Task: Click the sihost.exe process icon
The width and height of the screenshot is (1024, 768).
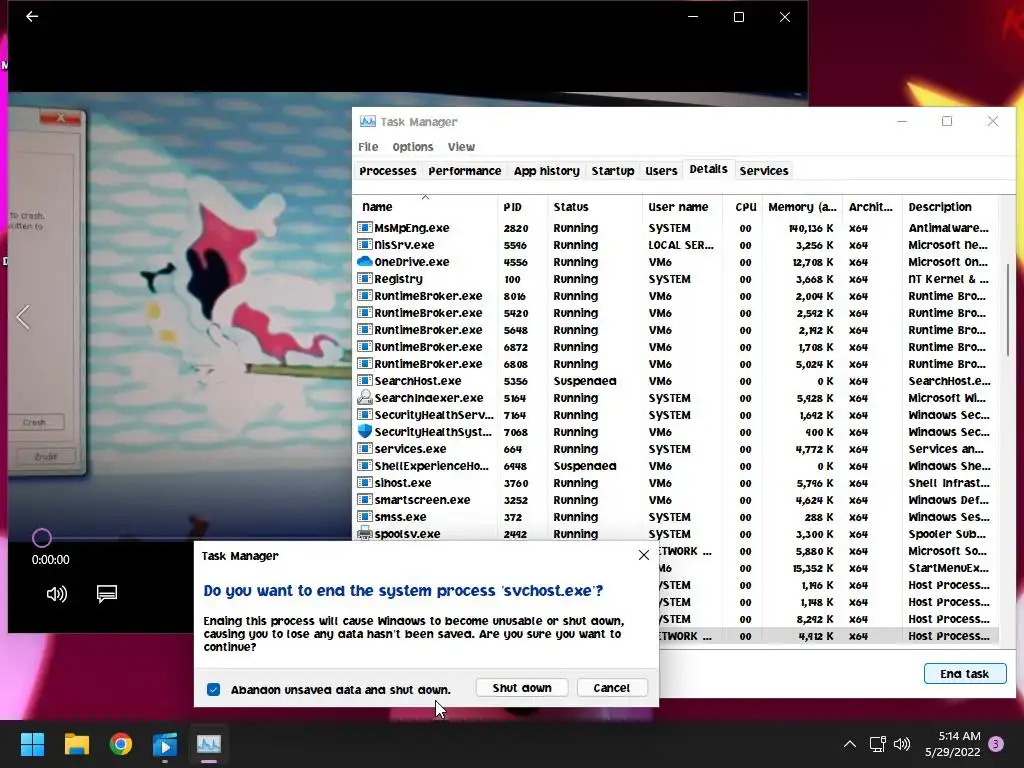Action: click(364, 483)
